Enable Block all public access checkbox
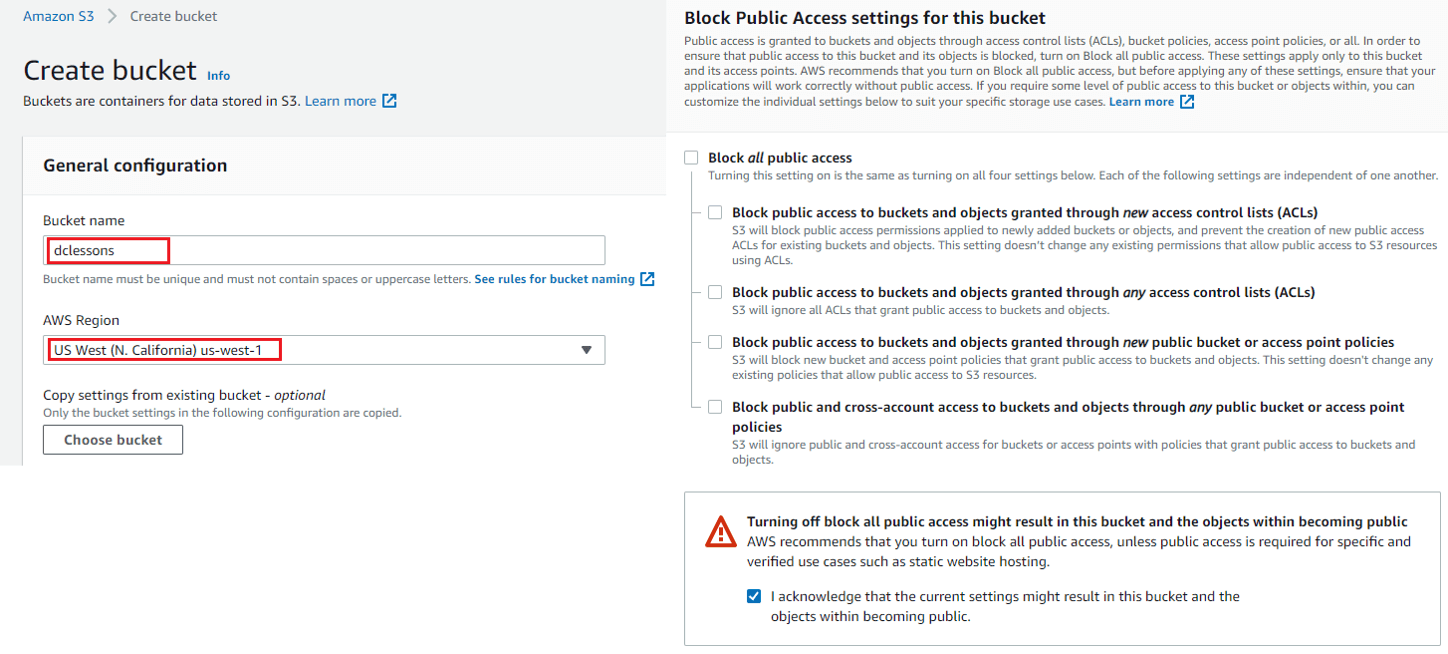The image size is (1448, 654). tap(691, 158)
